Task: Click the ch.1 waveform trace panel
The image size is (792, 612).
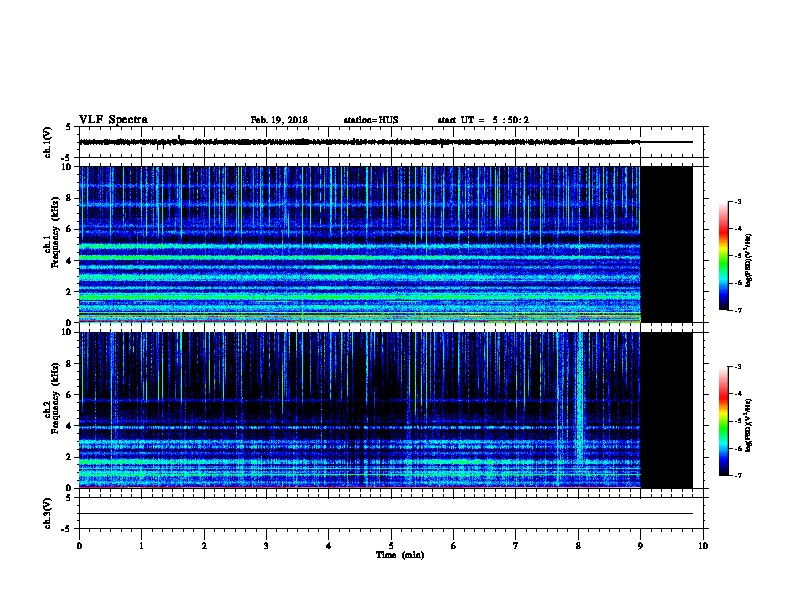Action: click(x=391, y=142)
